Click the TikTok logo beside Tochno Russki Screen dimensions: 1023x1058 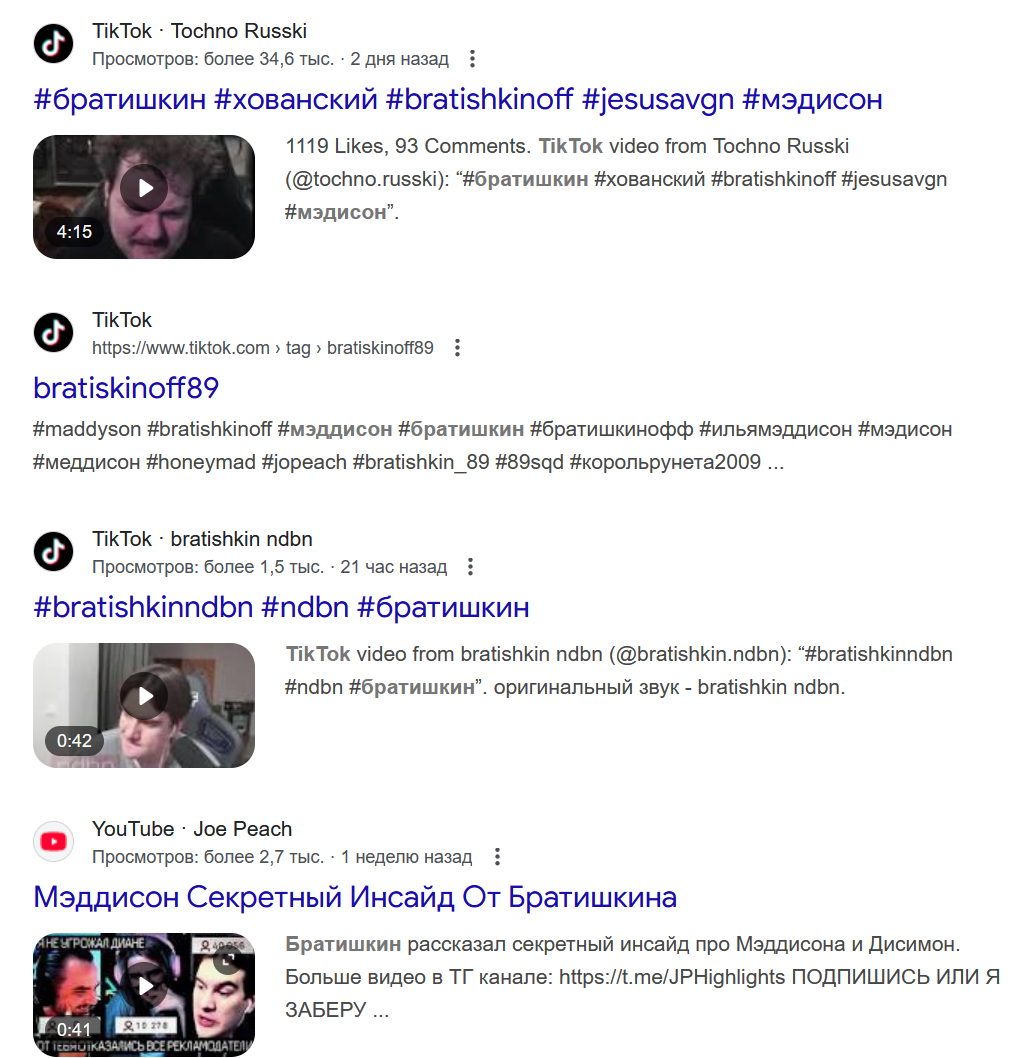[x=53, y=44]
